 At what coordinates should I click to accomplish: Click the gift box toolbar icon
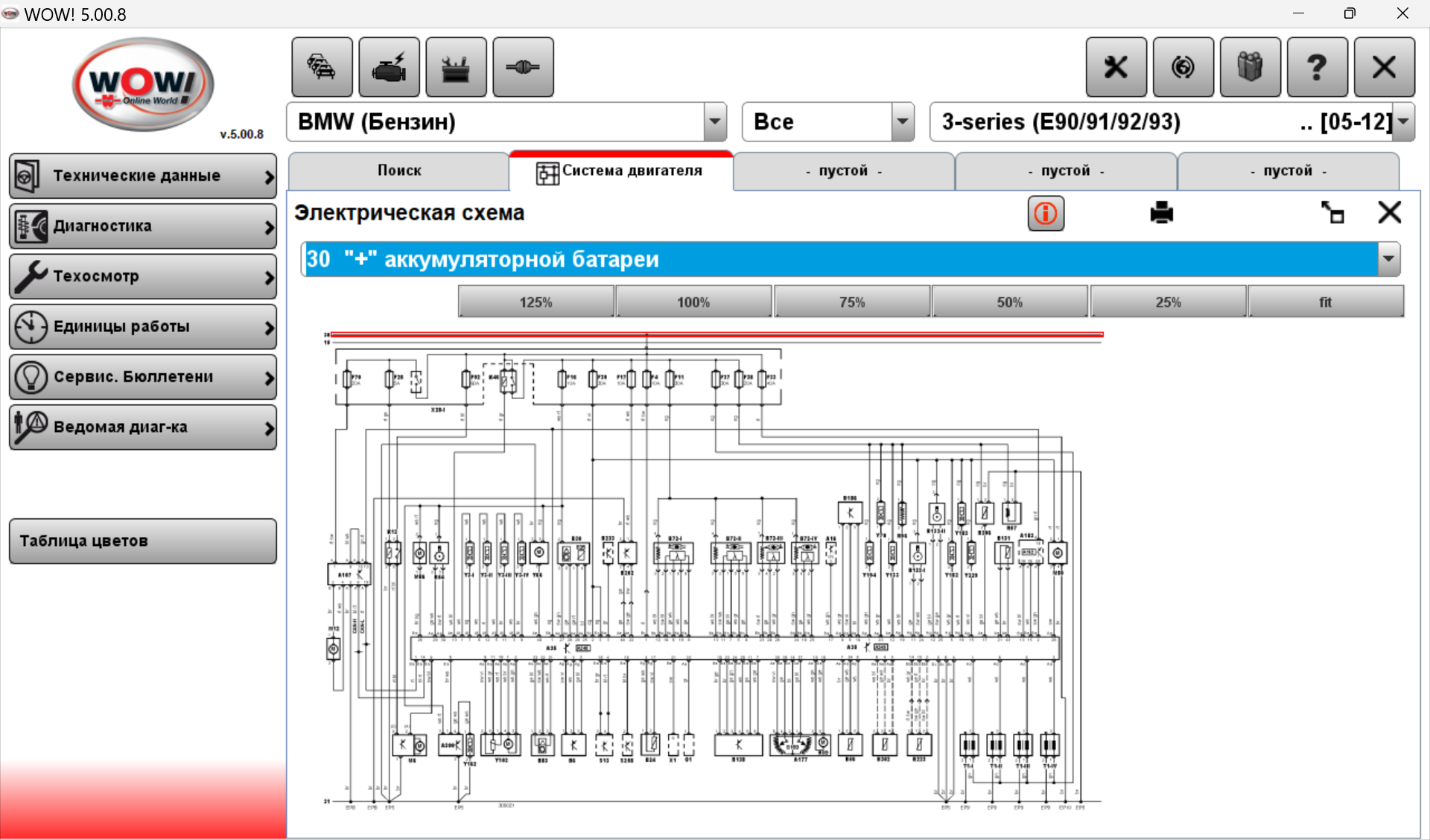1250,67
